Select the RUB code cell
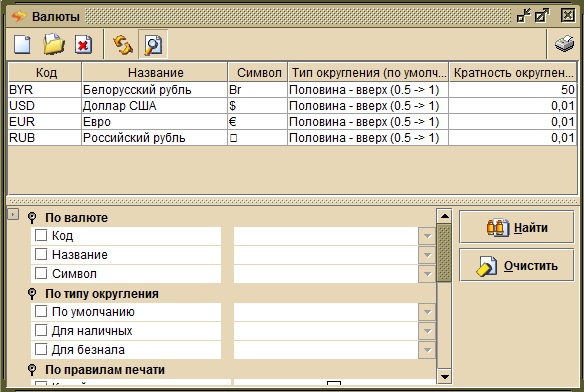The image size is (584, 392). pos(45,138)
